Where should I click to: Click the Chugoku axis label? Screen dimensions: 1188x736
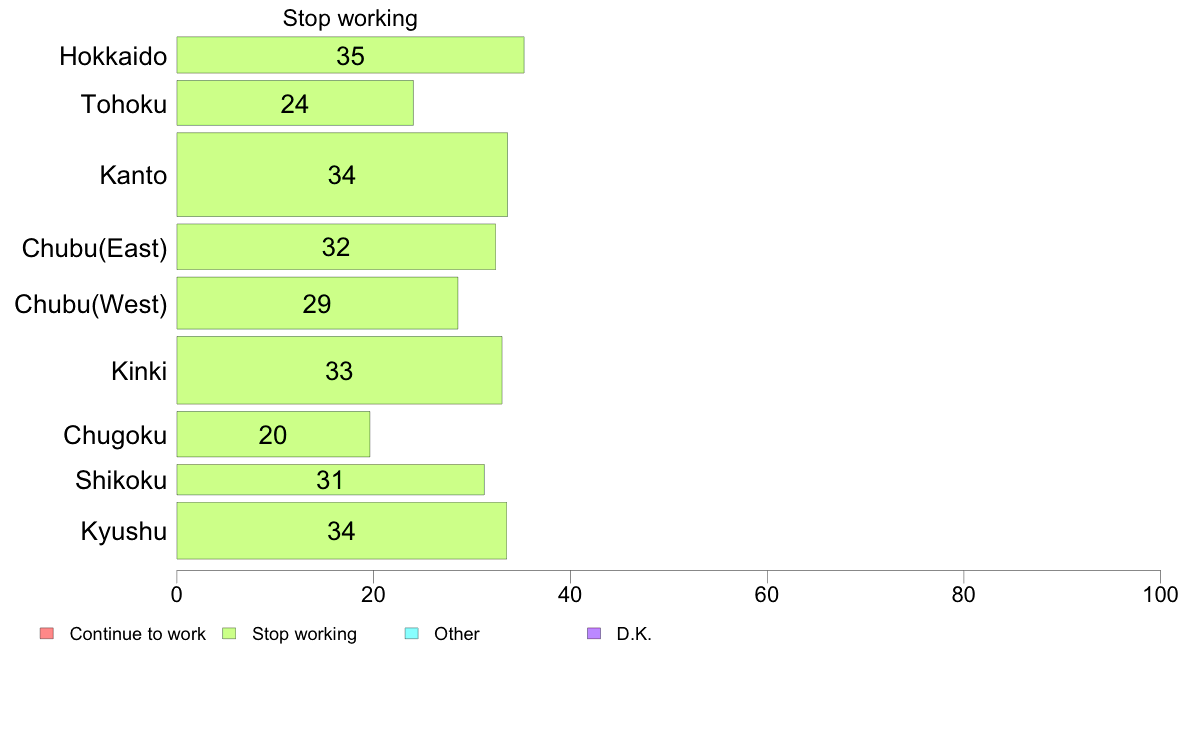[x=115, y=435]
